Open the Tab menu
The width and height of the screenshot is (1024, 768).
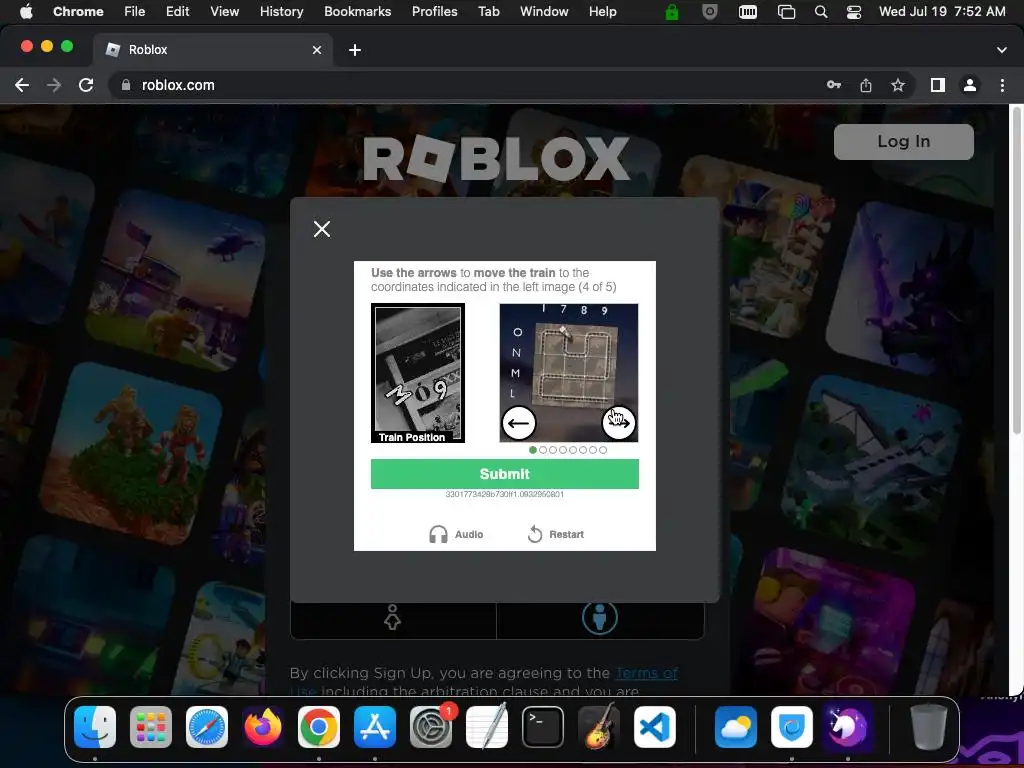(488, 12)
